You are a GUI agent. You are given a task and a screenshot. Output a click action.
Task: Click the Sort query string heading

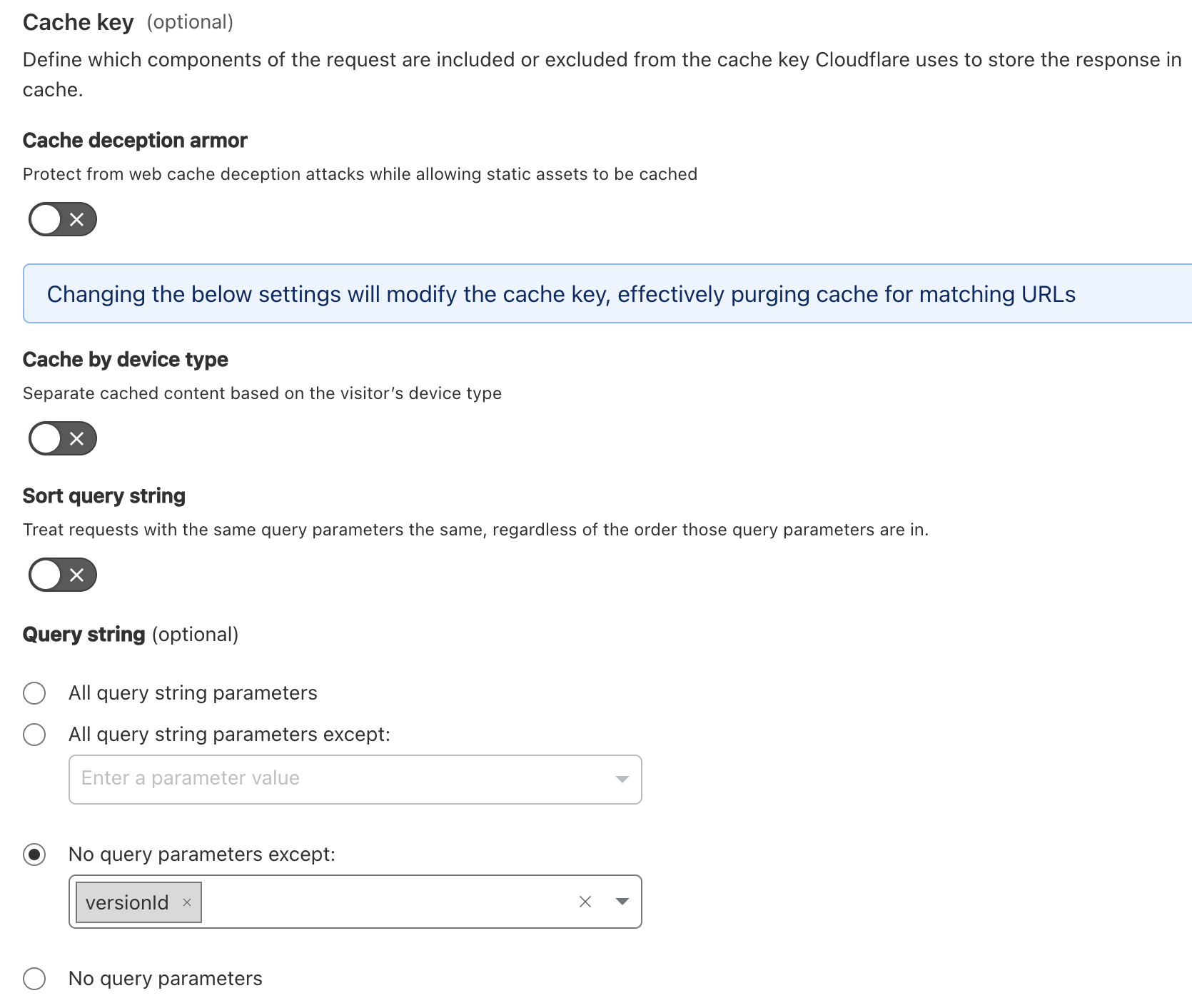point(104,496)
